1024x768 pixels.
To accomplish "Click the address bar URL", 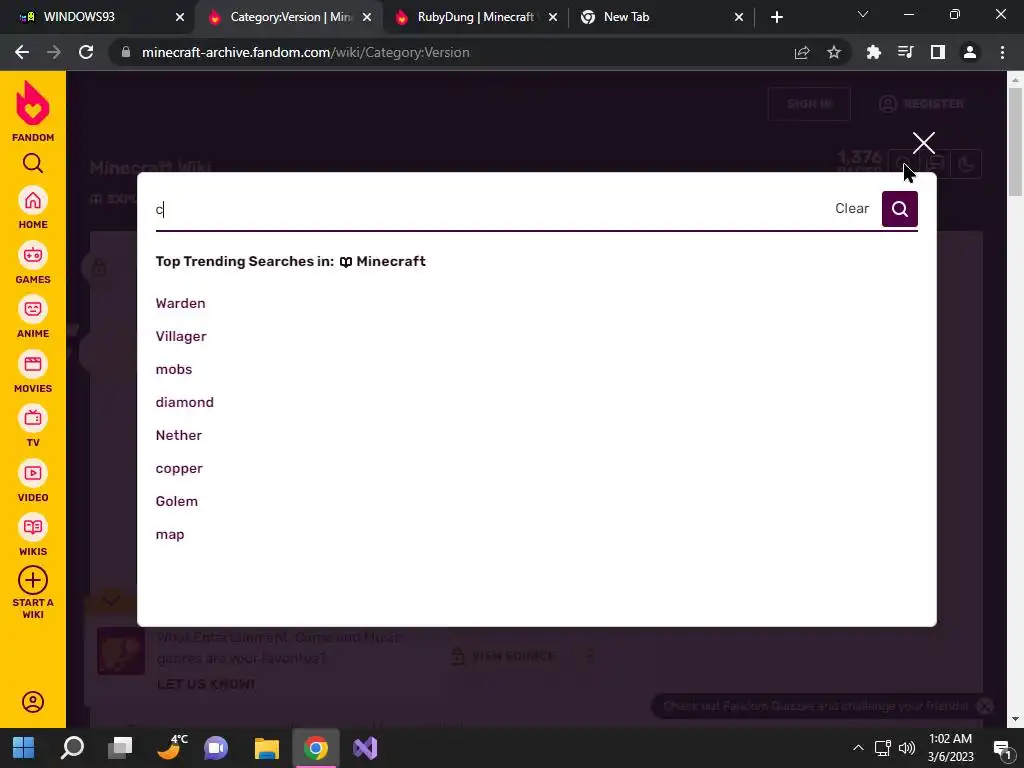I will [x=306, y=52].
